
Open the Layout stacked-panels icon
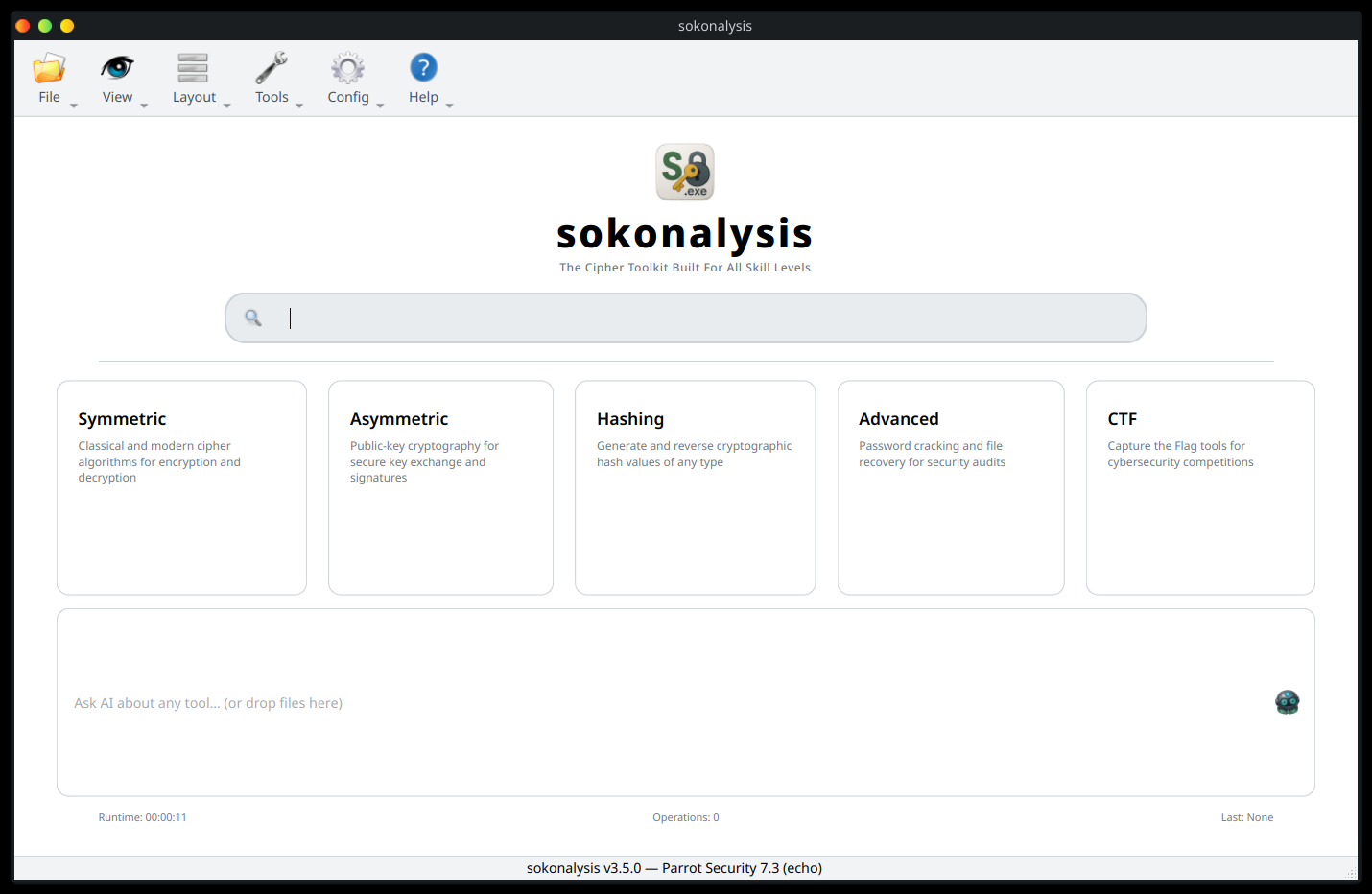pos(193,68)
